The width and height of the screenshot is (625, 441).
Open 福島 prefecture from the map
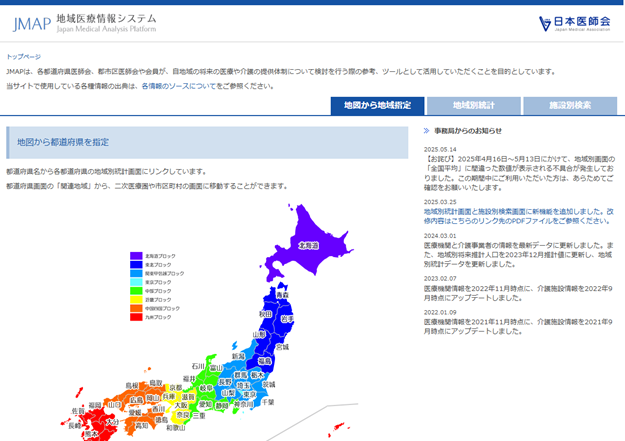tap(264, 361)
